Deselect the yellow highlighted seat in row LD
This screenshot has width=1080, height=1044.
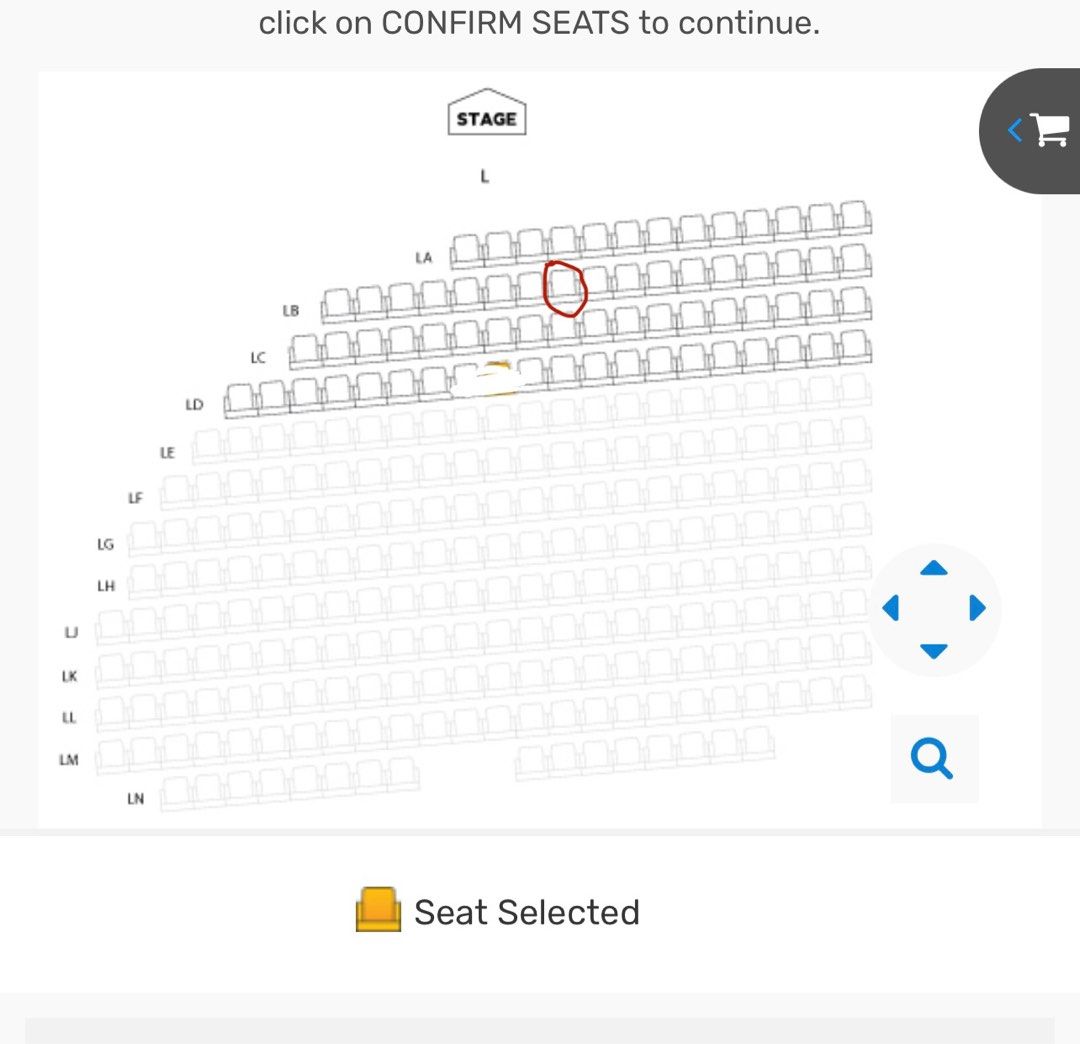pos(497,376)
